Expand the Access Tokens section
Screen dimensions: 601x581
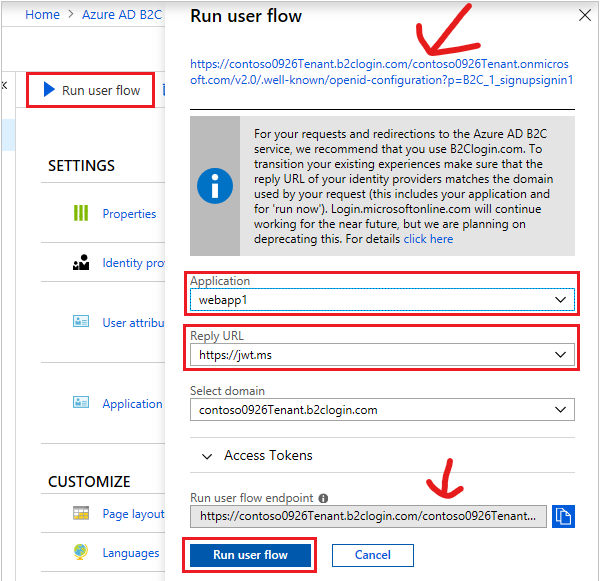click(257, 455)
